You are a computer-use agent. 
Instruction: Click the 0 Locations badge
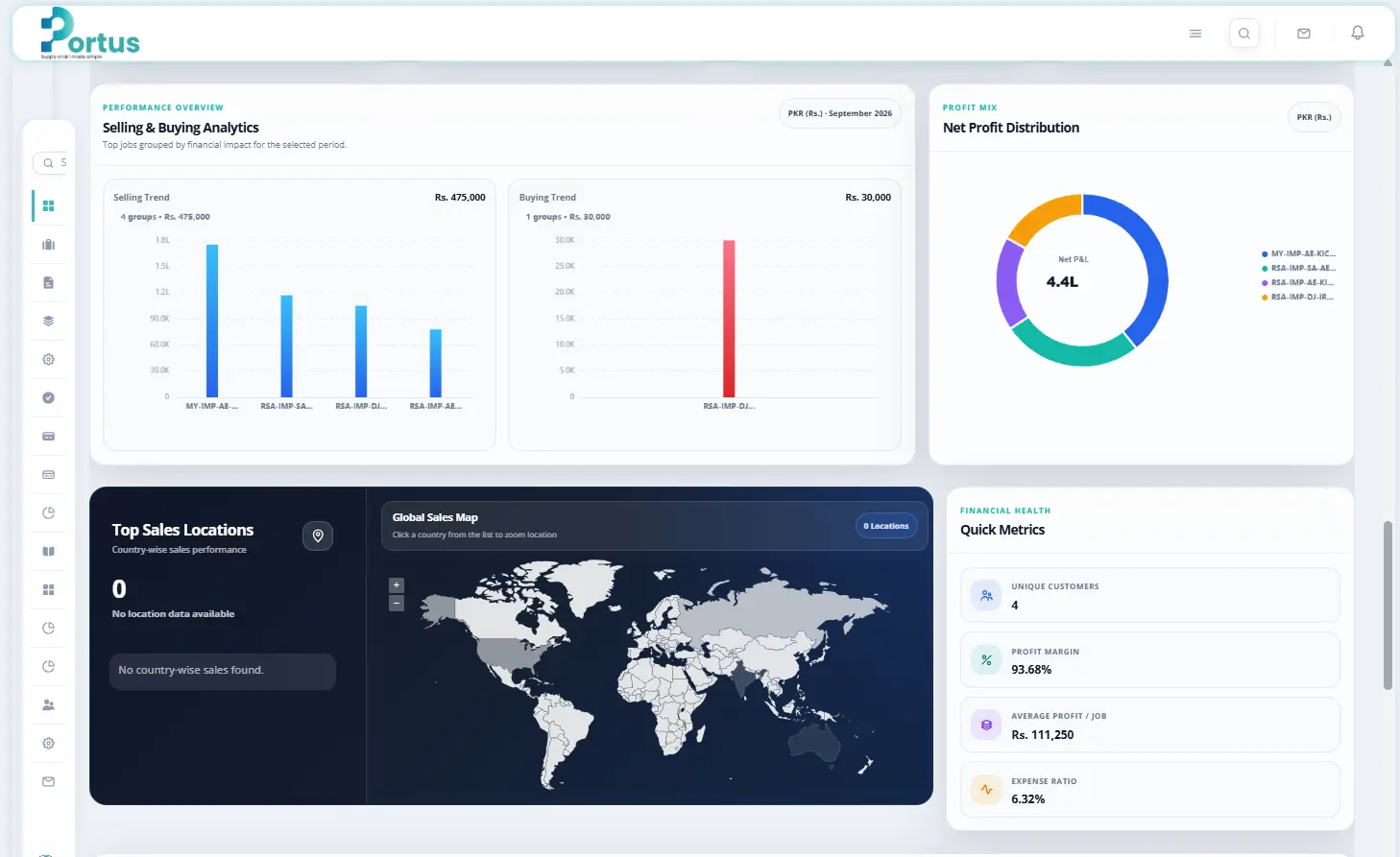pyautogui.click(x=886, y=526)
